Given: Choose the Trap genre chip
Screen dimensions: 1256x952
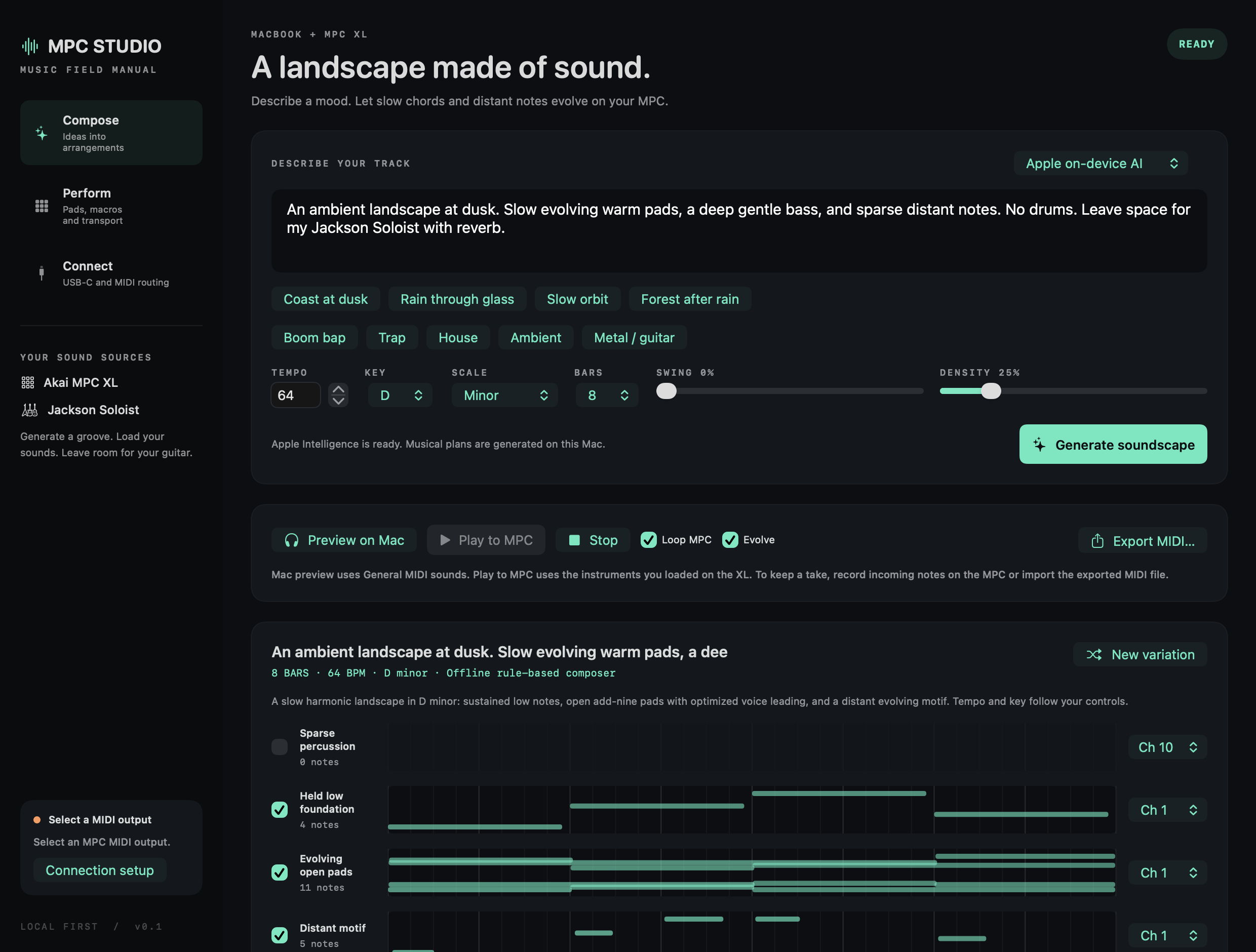Looking at the screenshot, I should click(x=392, y=338).
